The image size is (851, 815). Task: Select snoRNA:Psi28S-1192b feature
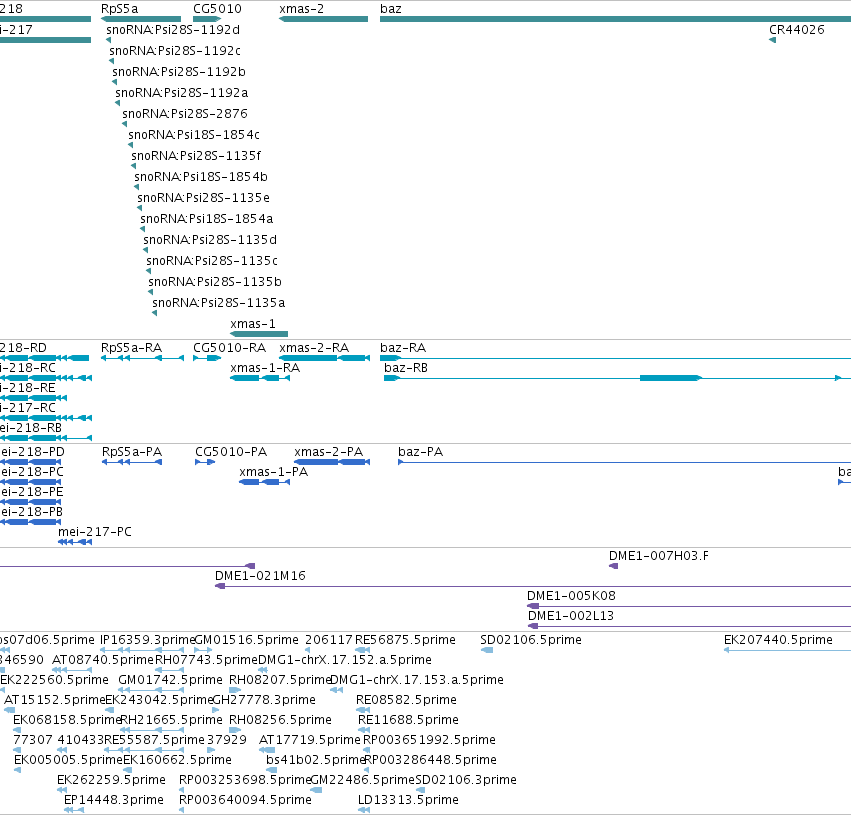point(115,82)
